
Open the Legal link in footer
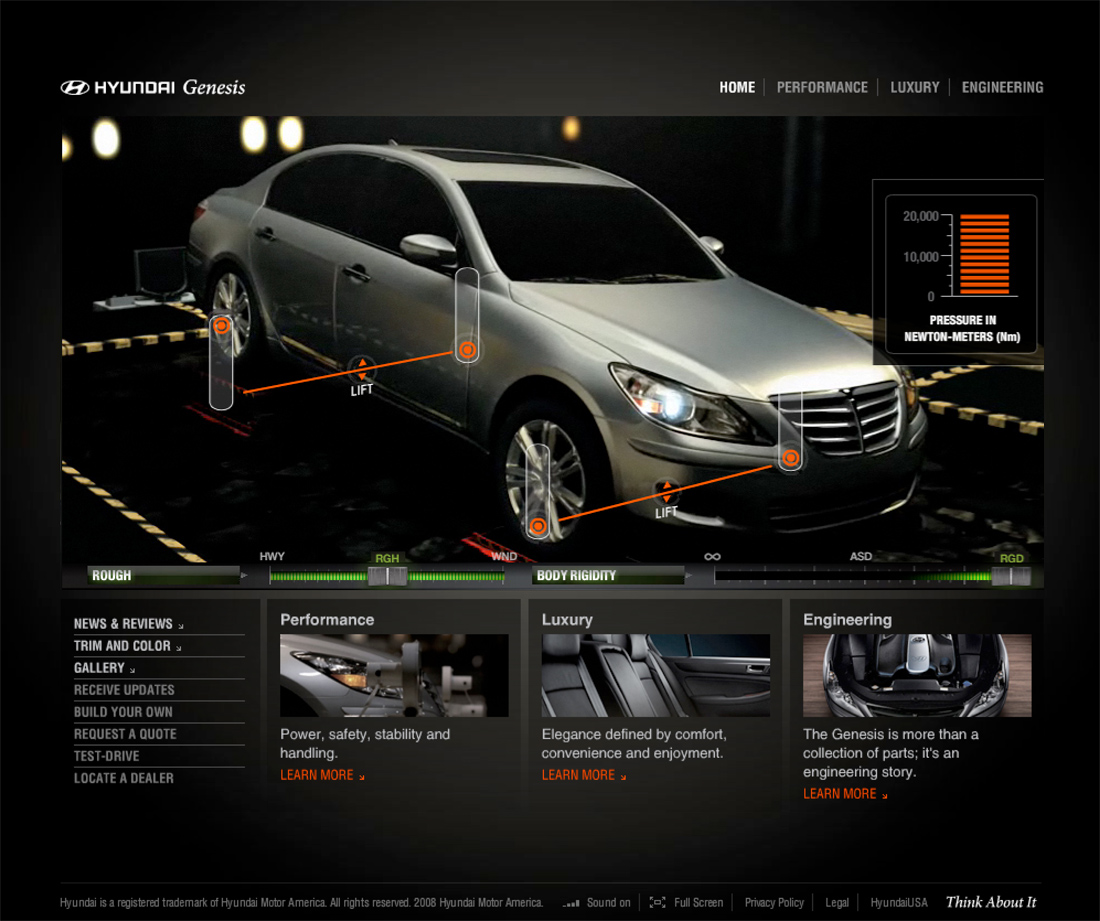click(x=837, y=903)
